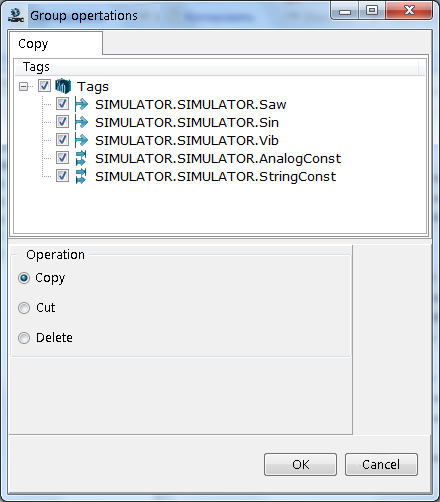Choose the Copy operation radio button
The height and width of the screenshot is (502, 440).
(24, 278)
